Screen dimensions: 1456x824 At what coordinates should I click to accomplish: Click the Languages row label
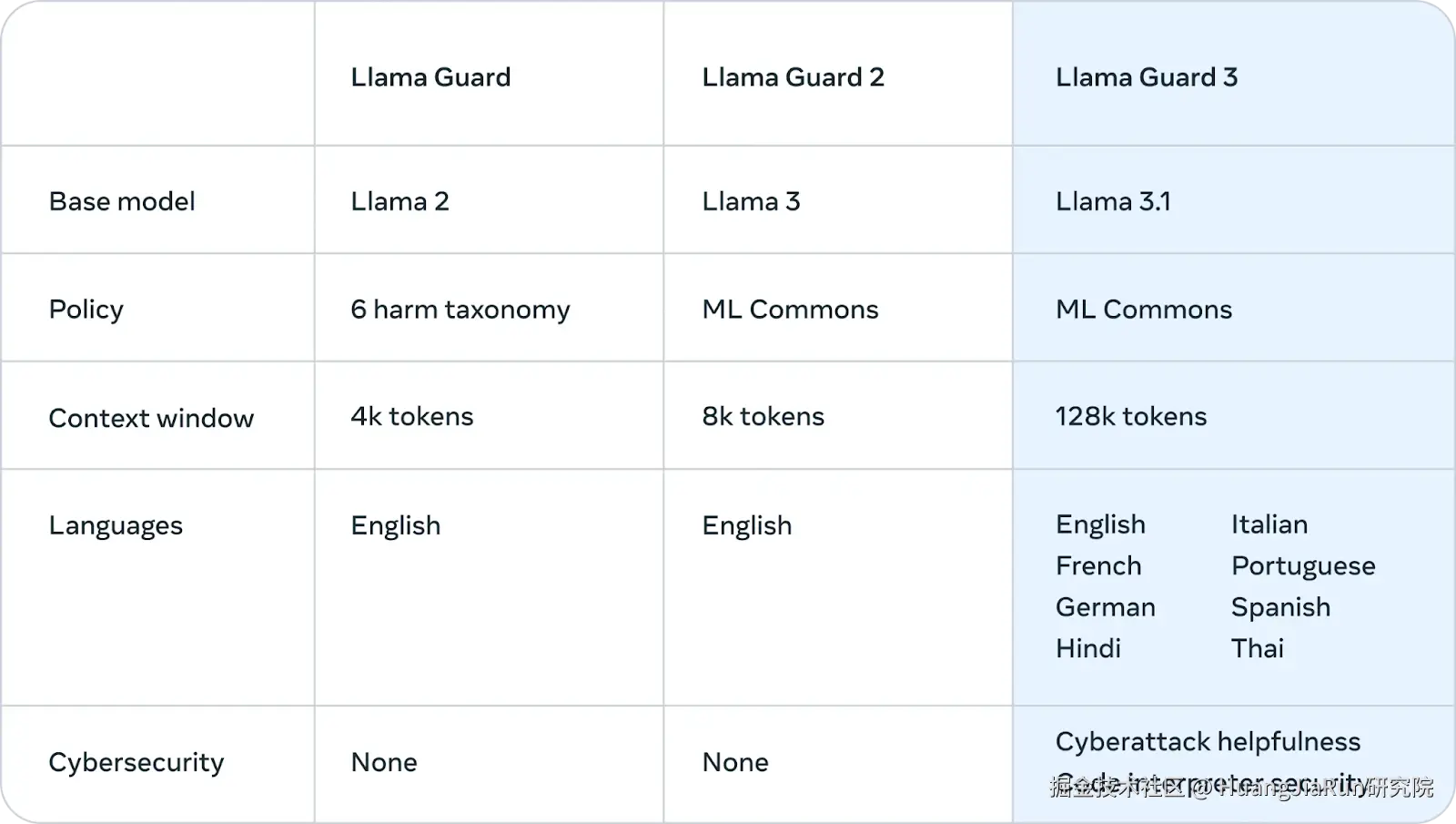[116, 525]
